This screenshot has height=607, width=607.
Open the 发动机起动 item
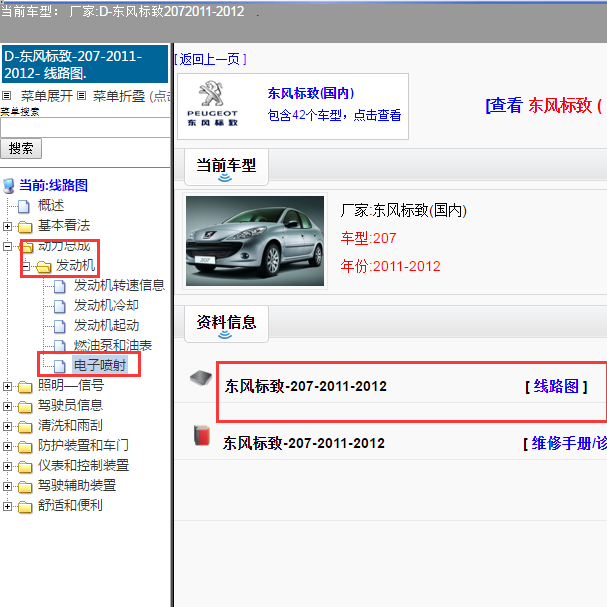(x=106, y=326)
